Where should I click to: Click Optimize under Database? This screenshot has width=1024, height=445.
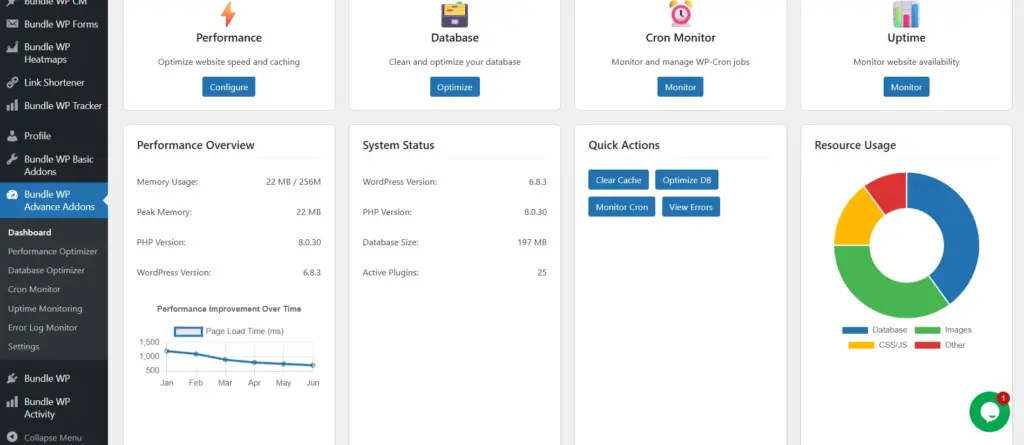455,87
